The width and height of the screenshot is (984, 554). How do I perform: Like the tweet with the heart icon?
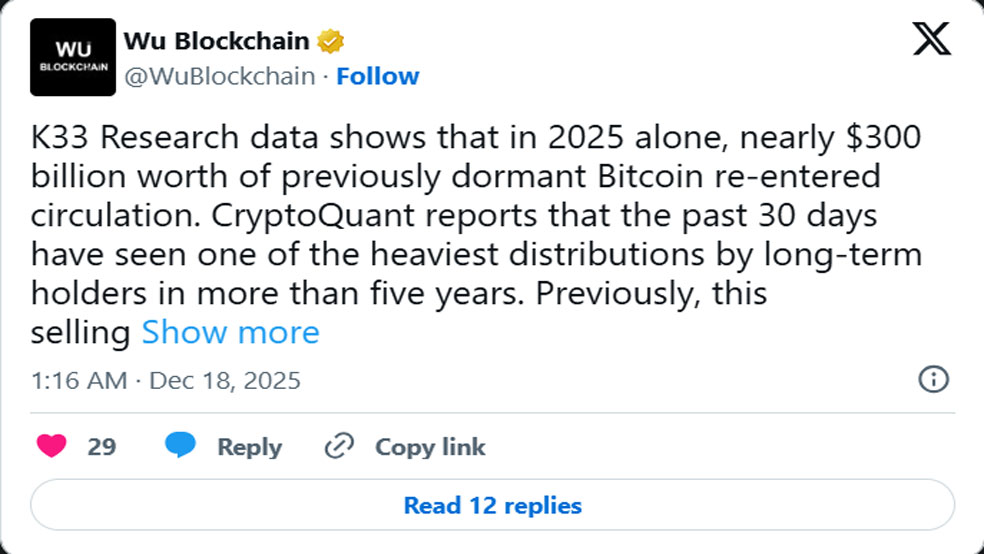coord(52,446)
